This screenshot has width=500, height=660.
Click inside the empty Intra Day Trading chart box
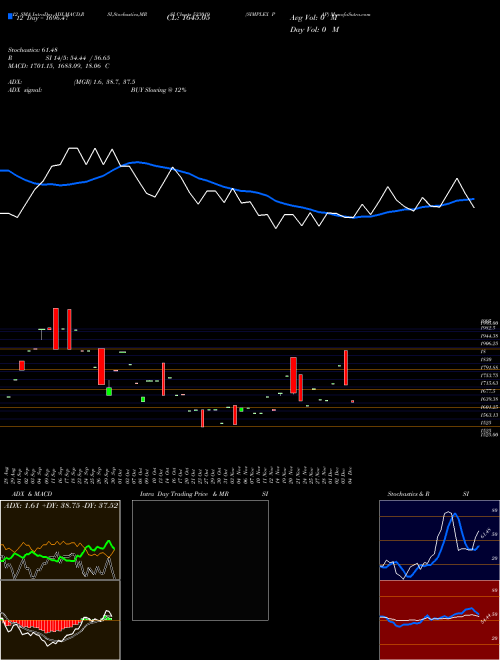(x=200, y=560)
